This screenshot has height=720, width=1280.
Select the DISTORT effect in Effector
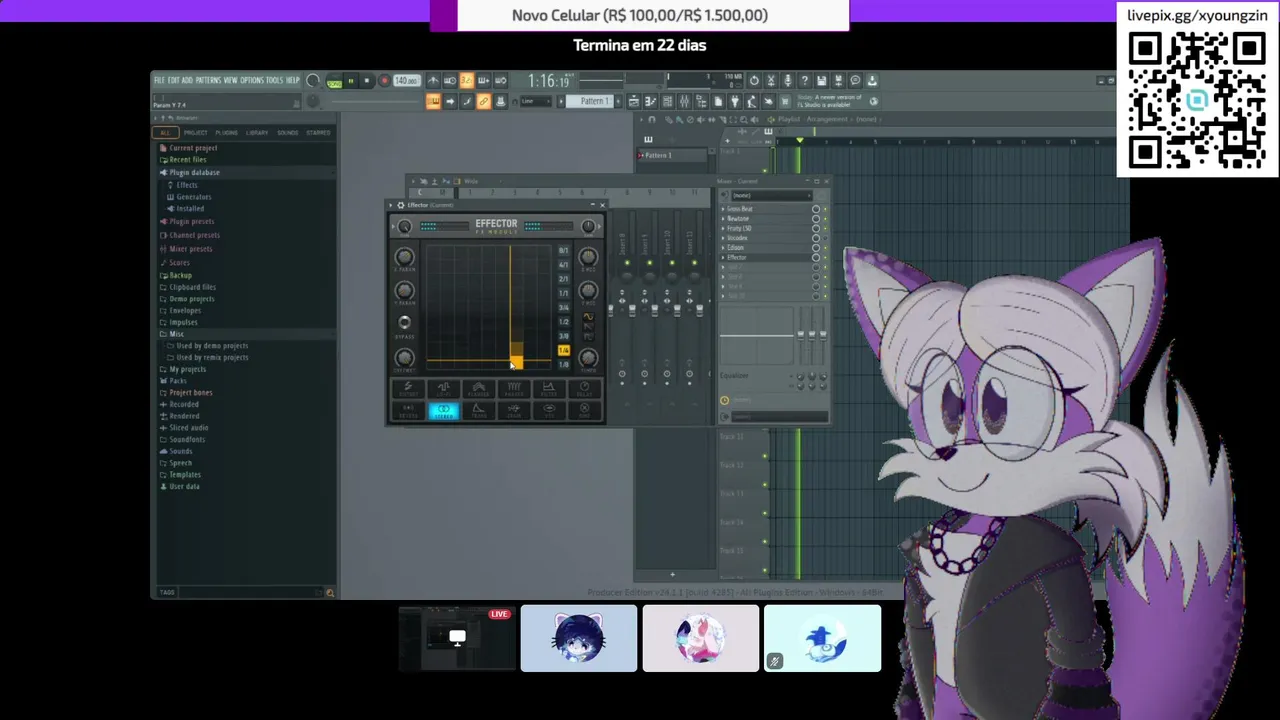click(x=408, y=388)
